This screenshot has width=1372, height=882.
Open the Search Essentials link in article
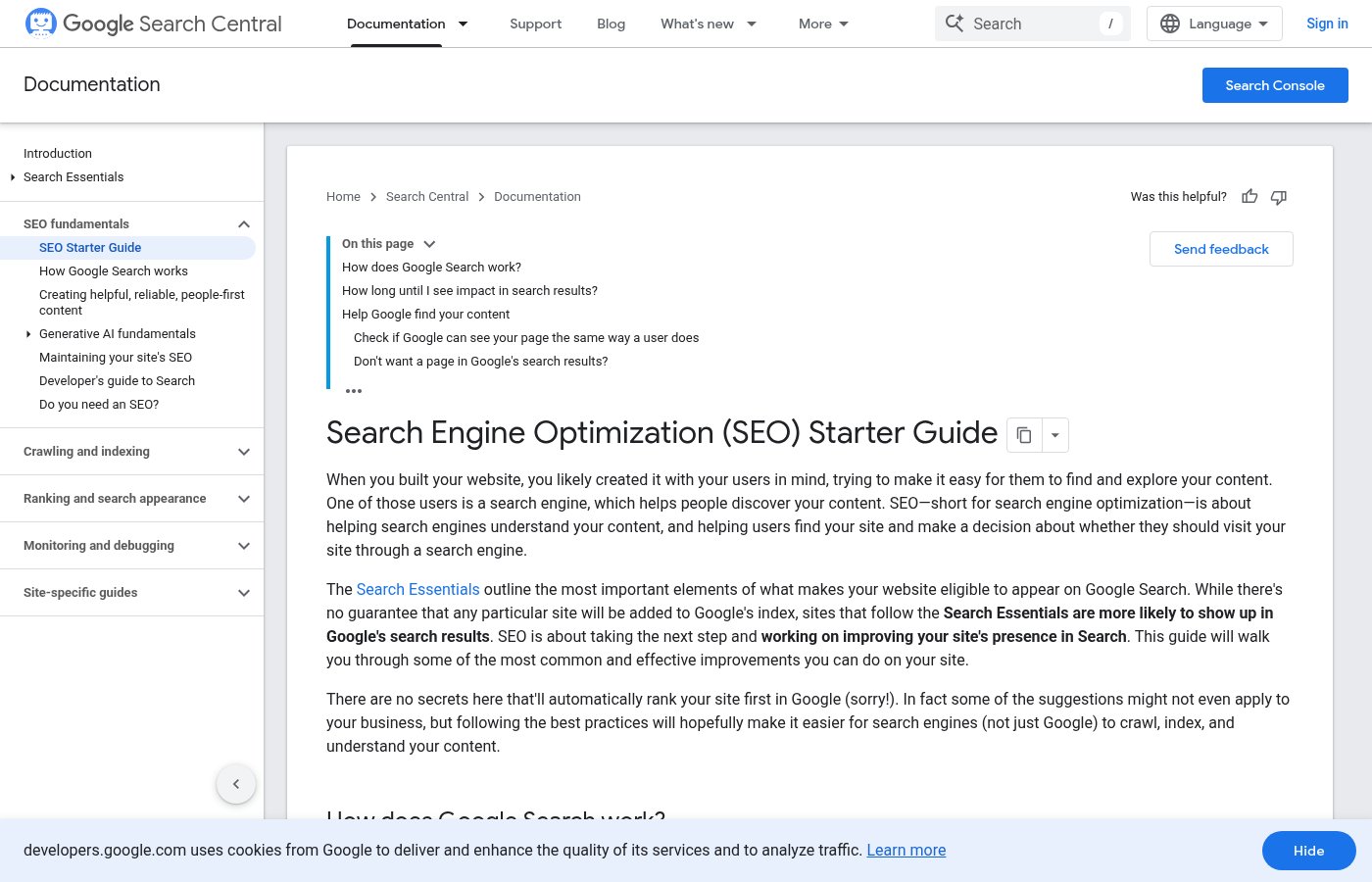[417, 589]
